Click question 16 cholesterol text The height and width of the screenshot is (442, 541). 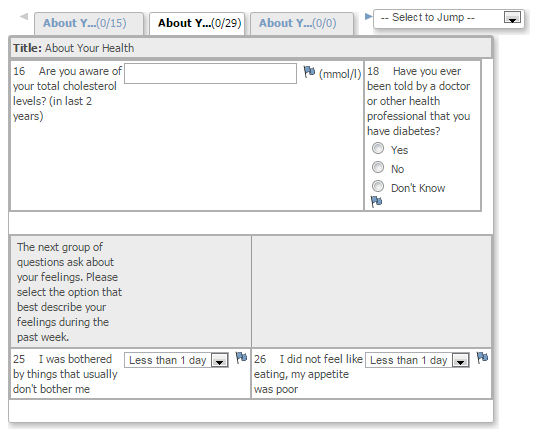click(67, 94)
